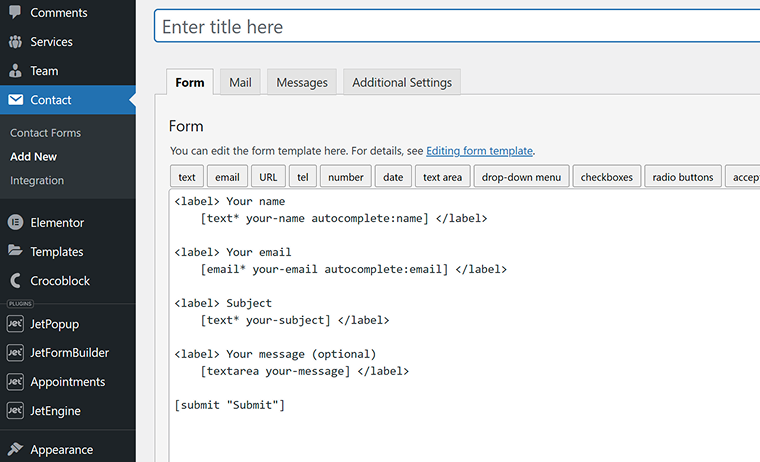Insert a radio buttons tag
Screen dimensions: 760x462
tap(682, 177)
